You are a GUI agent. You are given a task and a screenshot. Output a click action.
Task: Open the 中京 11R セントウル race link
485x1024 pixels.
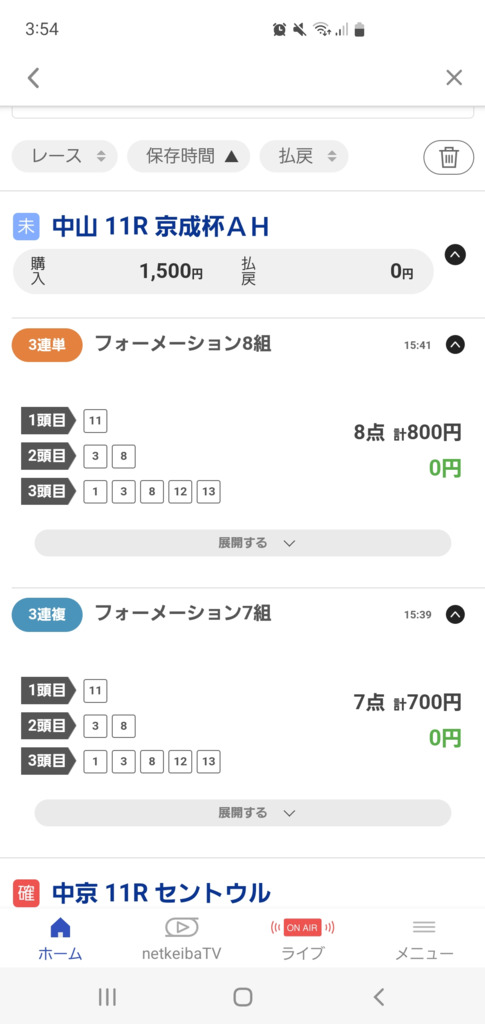[x=161, y=893]
